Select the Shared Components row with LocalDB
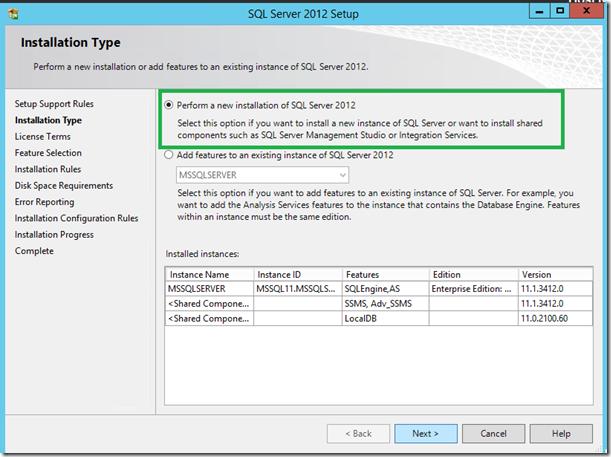The width and height of the screenshot is (611, 457). point(379,318)
